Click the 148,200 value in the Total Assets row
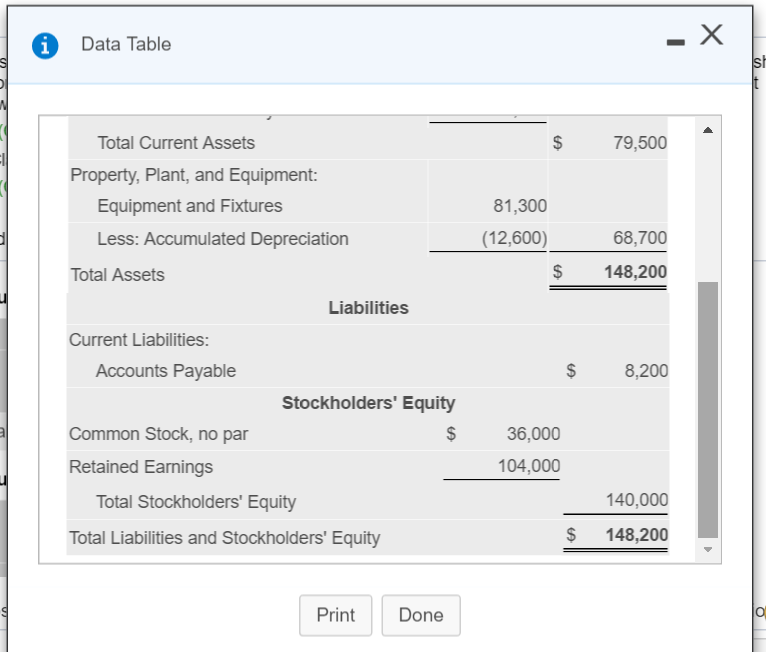The image size is (766, 652). (x=636, y=272)
